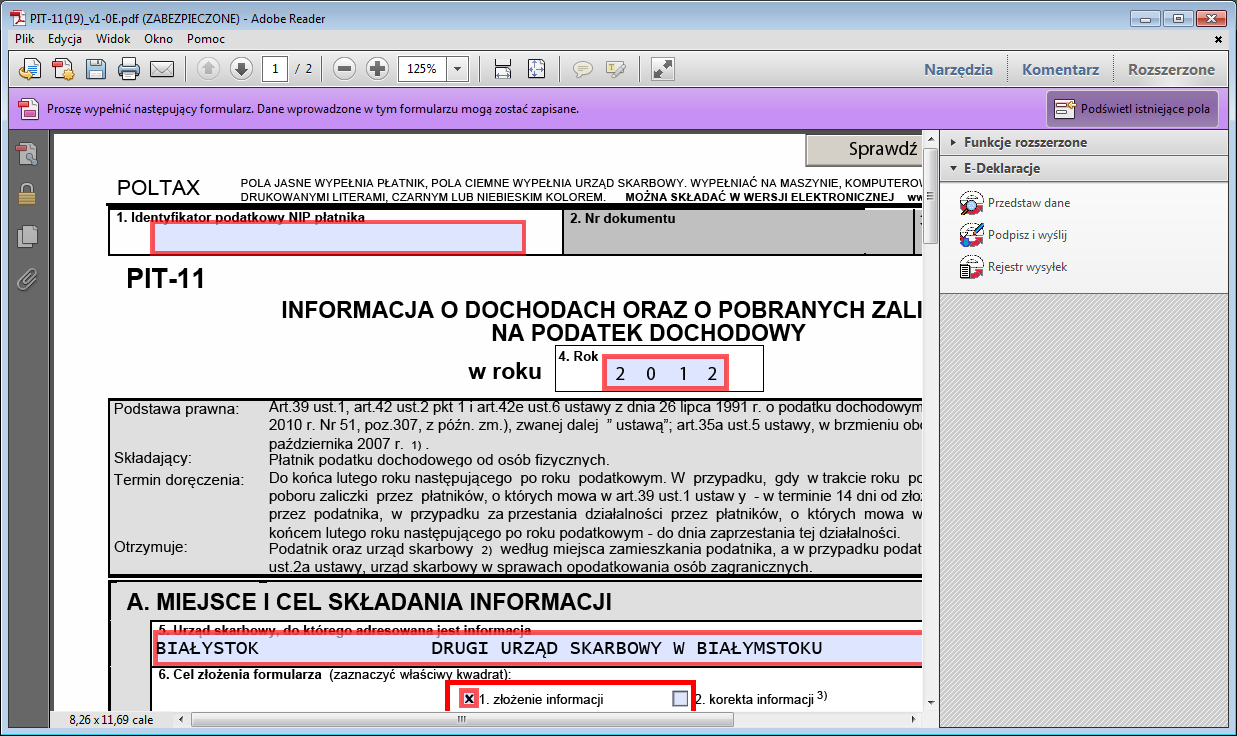Click the Urząd skarbowy field
The image size is (1237, 736).
click(x=537, y=648)
